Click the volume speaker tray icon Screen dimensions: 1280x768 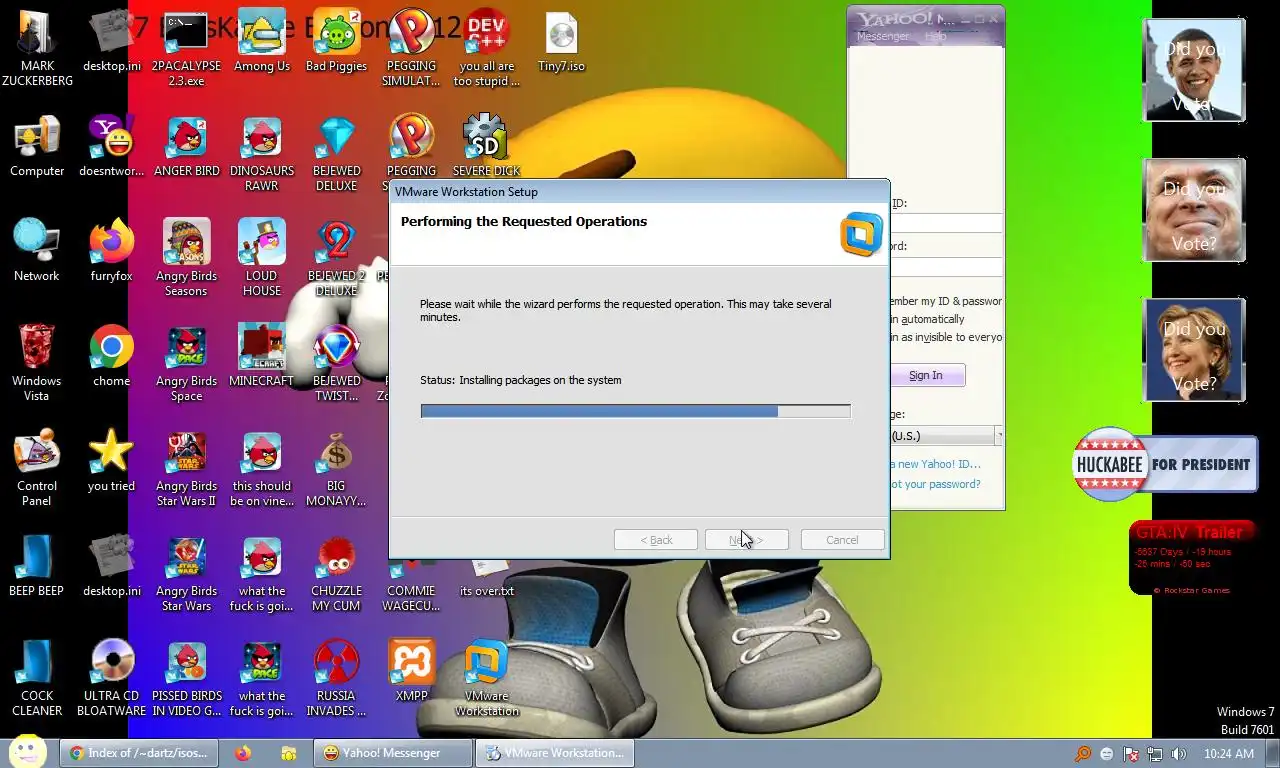(1179, 754)
